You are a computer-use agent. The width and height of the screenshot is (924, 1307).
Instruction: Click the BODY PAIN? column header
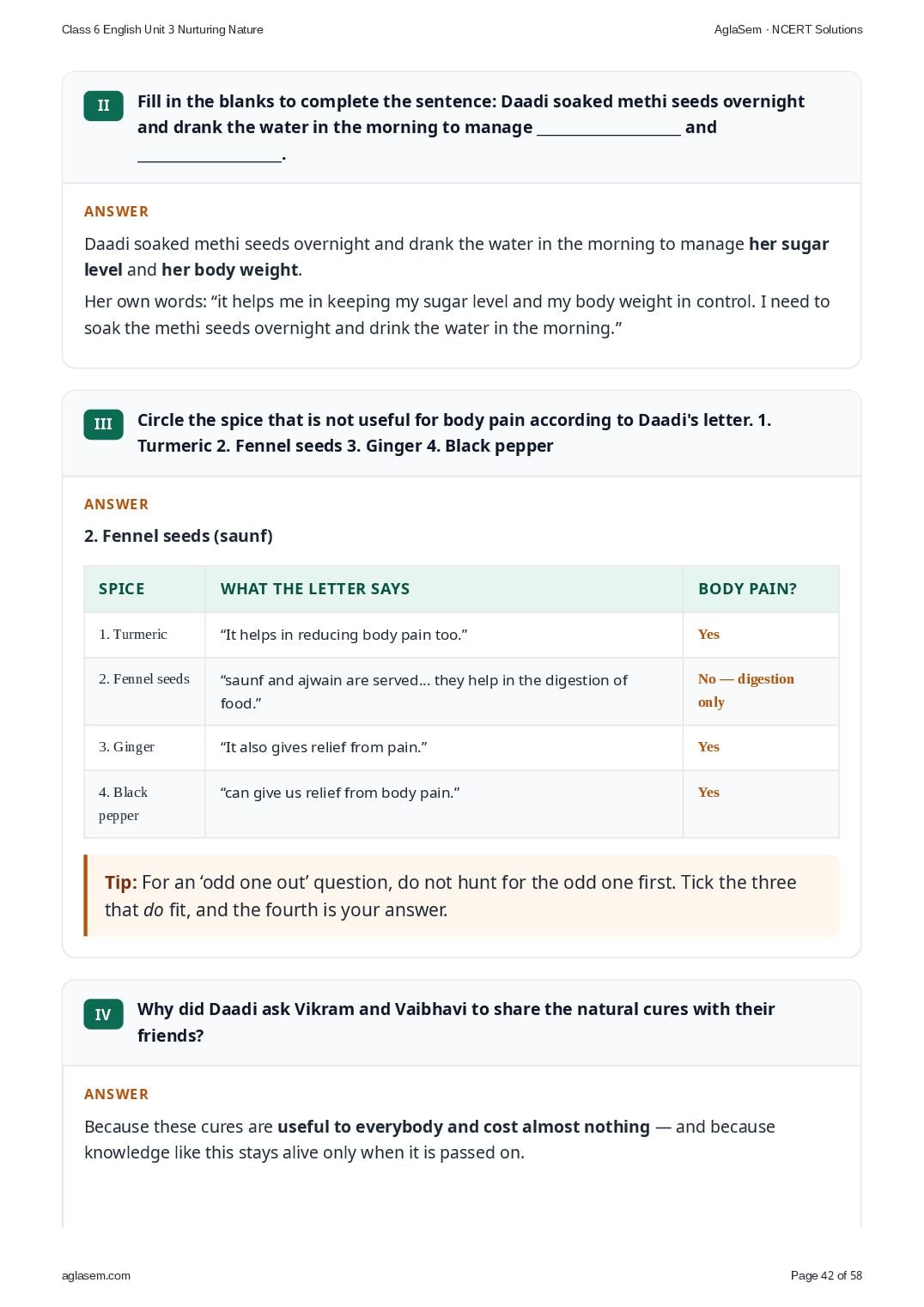[x=761, y=589]
